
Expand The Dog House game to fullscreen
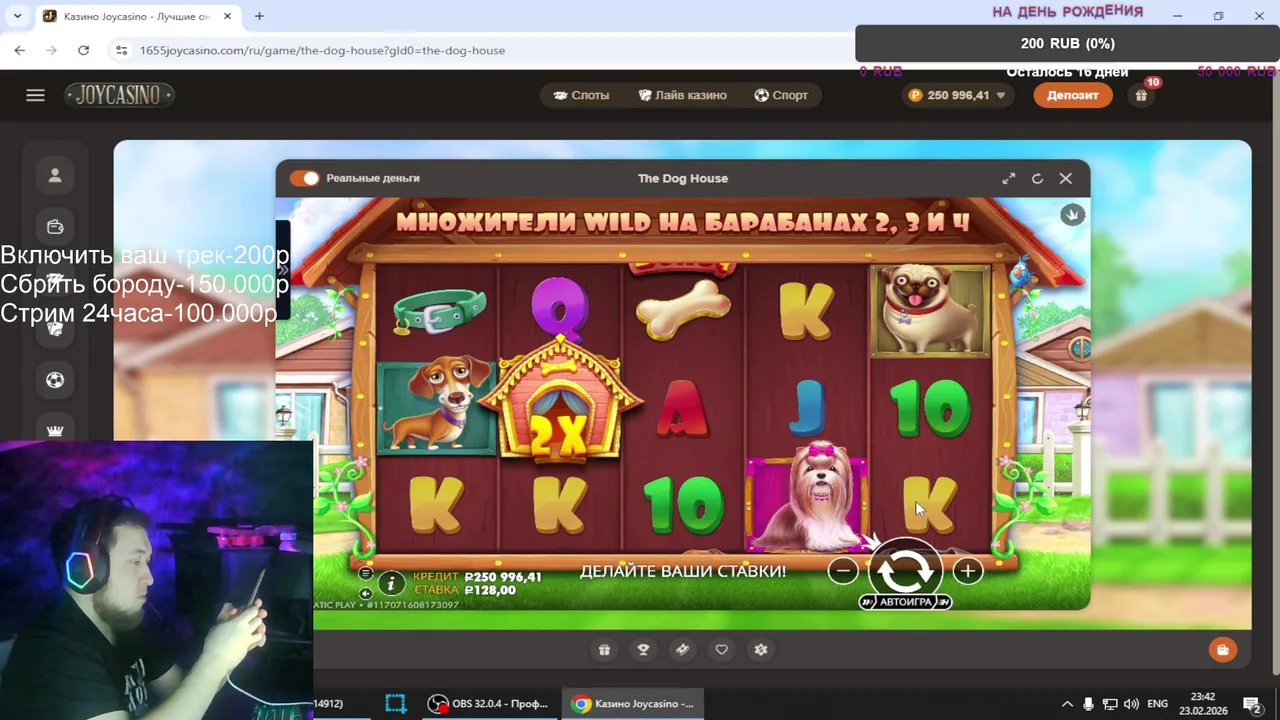(x=1009, y=178)
